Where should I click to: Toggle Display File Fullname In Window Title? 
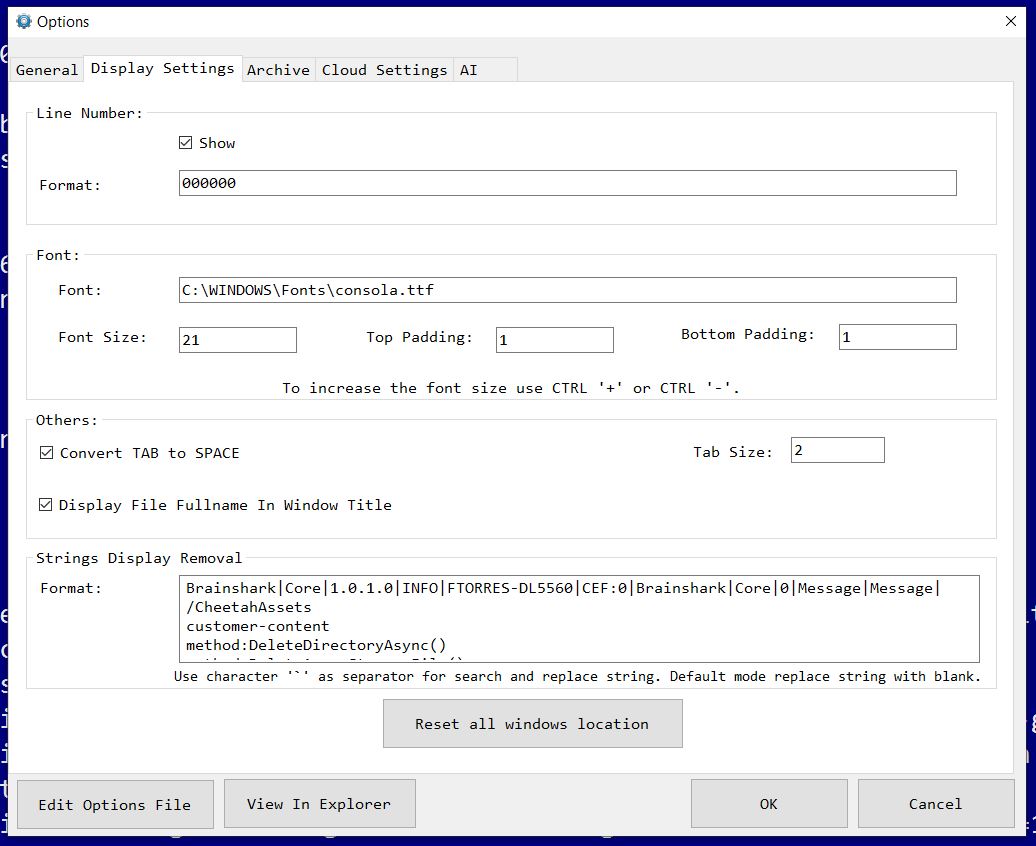pos(46,505)
